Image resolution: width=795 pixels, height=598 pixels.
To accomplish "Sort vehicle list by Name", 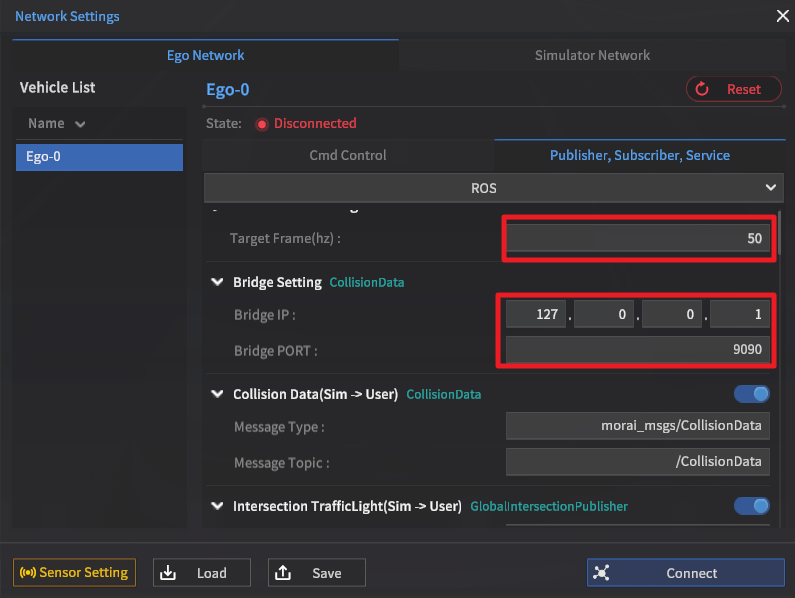I will [x=56, y=123].
